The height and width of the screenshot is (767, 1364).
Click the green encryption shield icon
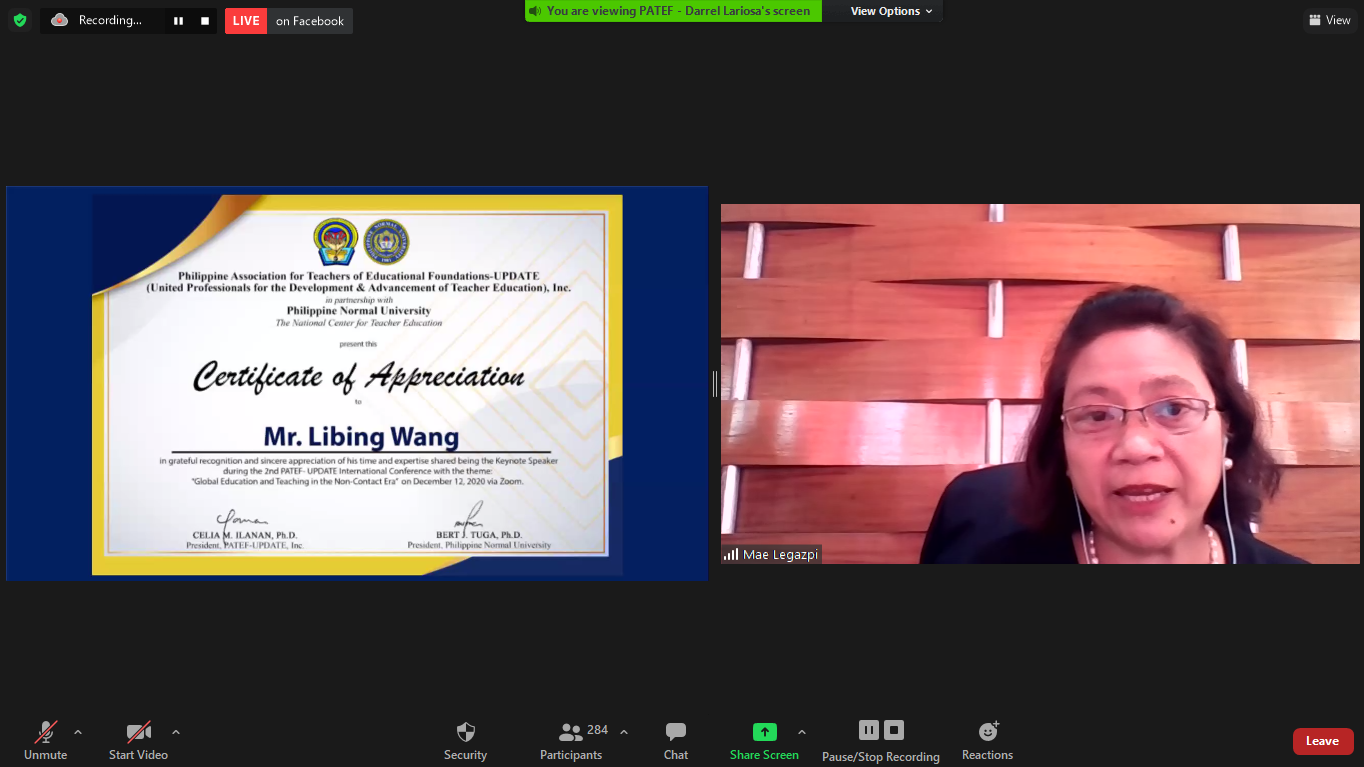(20, 21)
